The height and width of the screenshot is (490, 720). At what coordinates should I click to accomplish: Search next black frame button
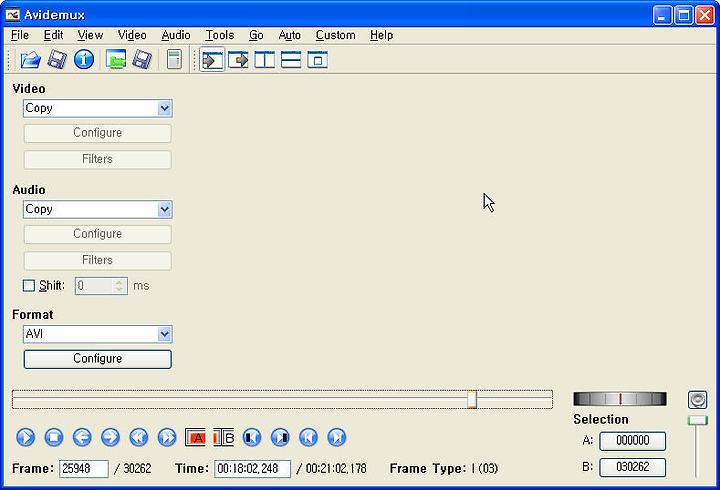280,437
